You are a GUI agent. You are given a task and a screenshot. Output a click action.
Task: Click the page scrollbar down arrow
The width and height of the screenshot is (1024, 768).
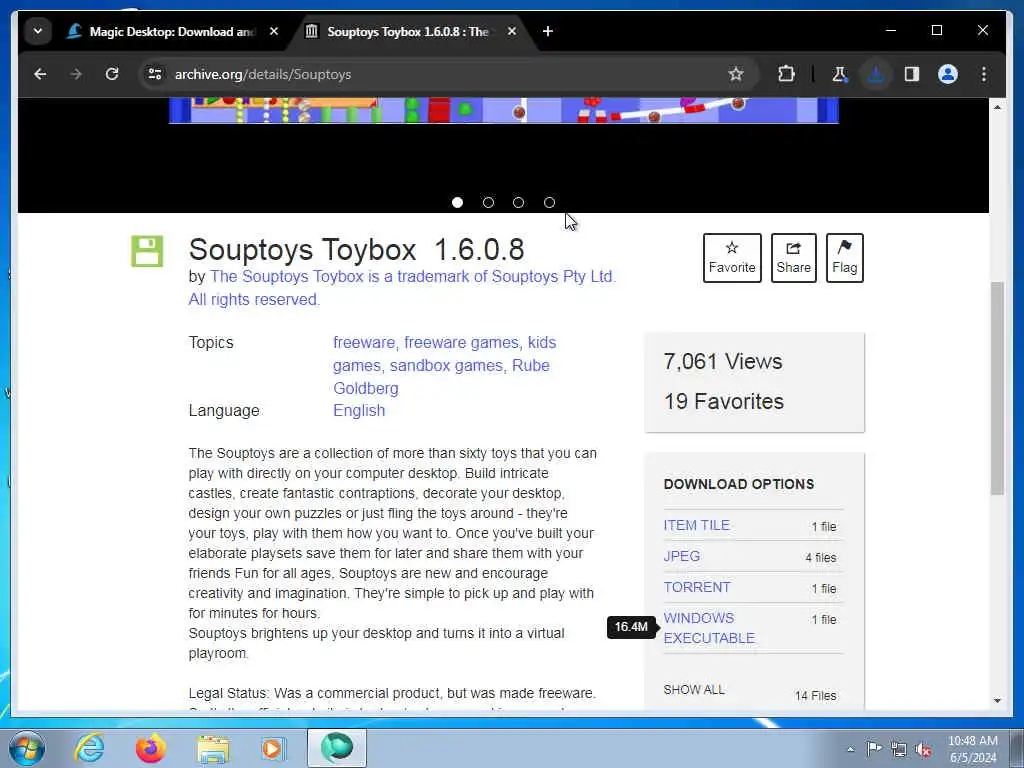click(x=997, y=701)
